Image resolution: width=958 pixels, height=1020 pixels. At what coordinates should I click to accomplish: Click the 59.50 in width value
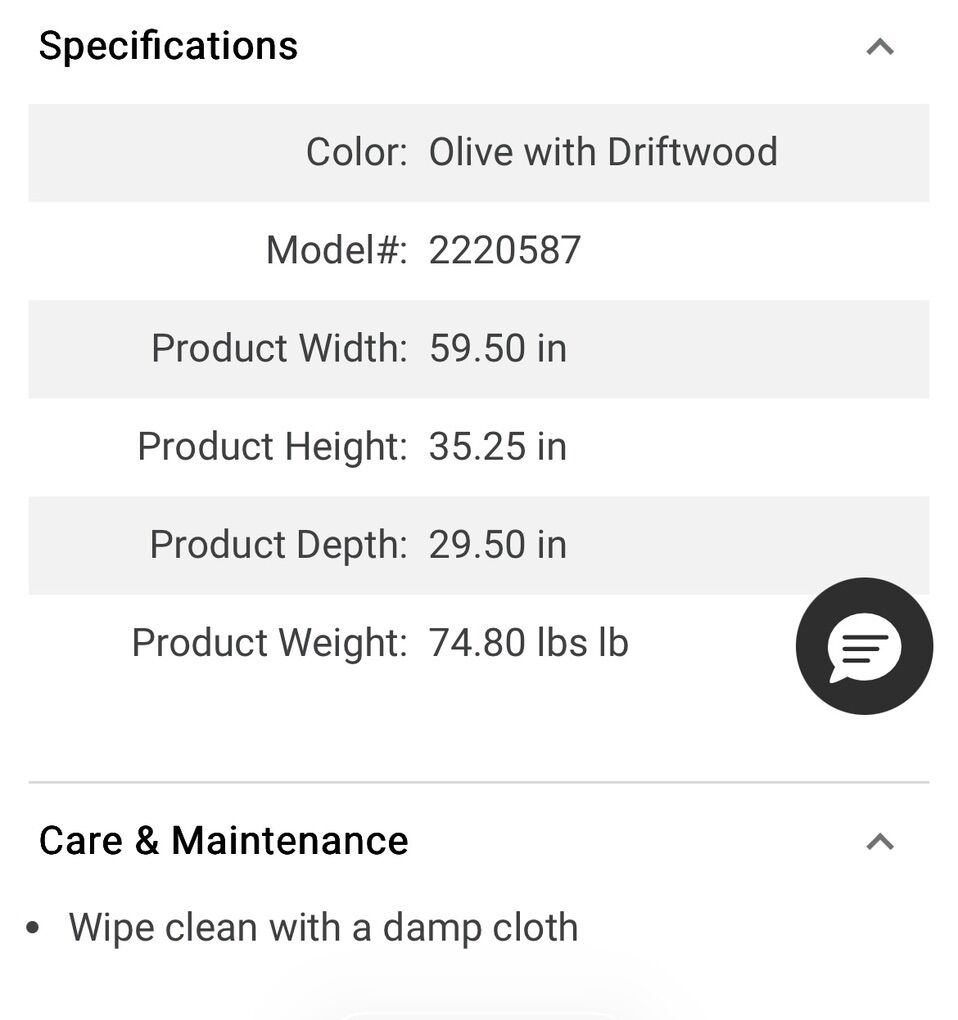point(498,348)
